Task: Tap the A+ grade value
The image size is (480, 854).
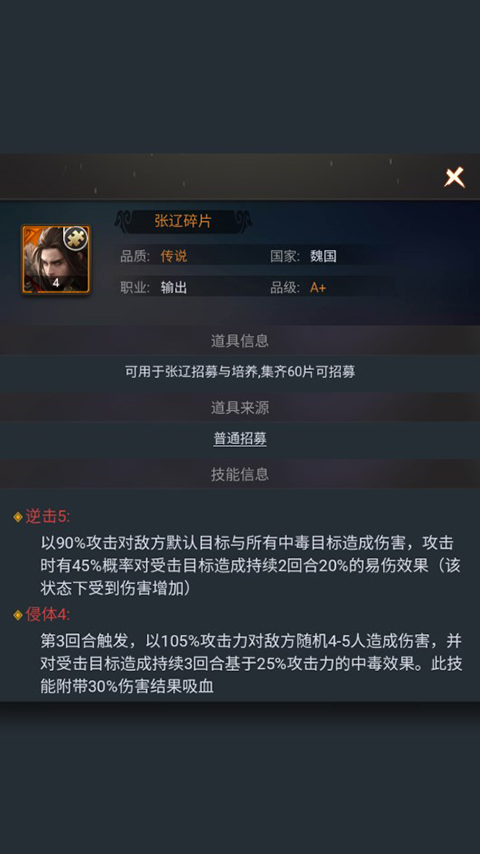Action: (x=318, y=288)
